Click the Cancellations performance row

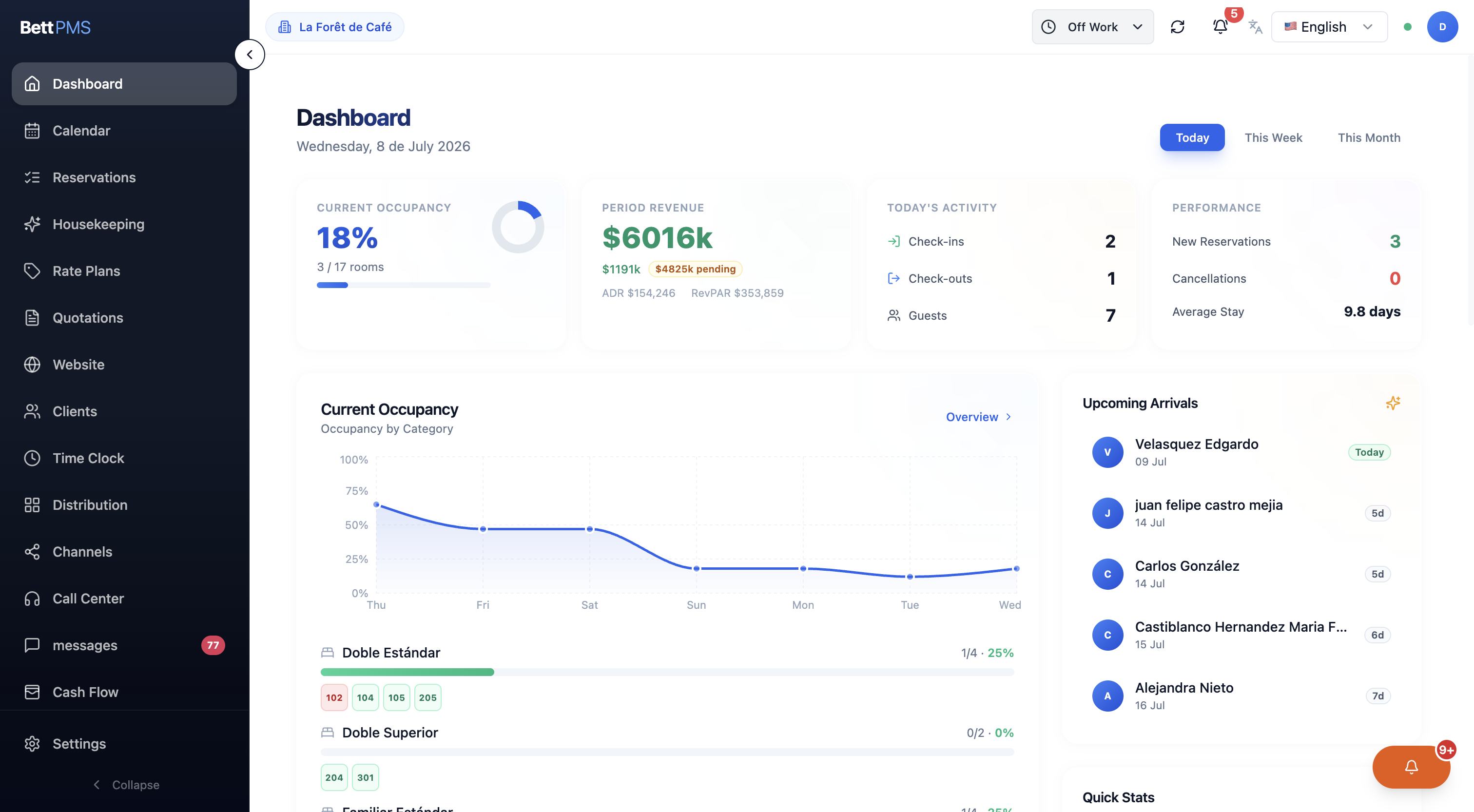tap(1286, 279)
